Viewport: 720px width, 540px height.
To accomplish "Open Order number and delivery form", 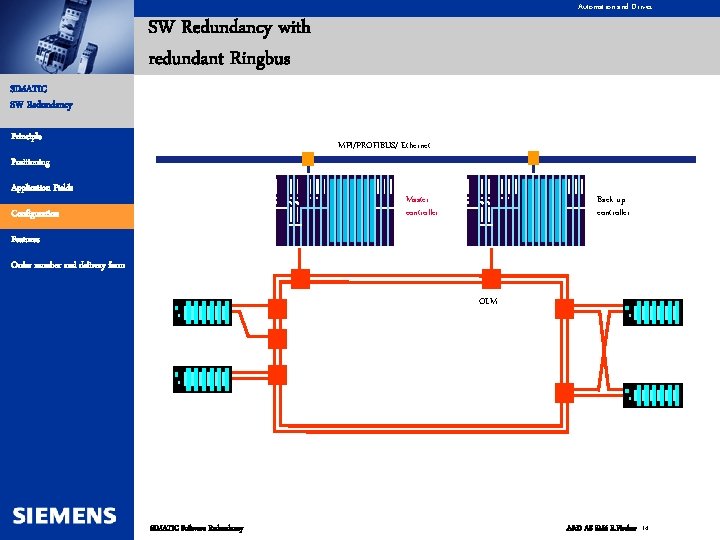I will click(x=68, y=265).
